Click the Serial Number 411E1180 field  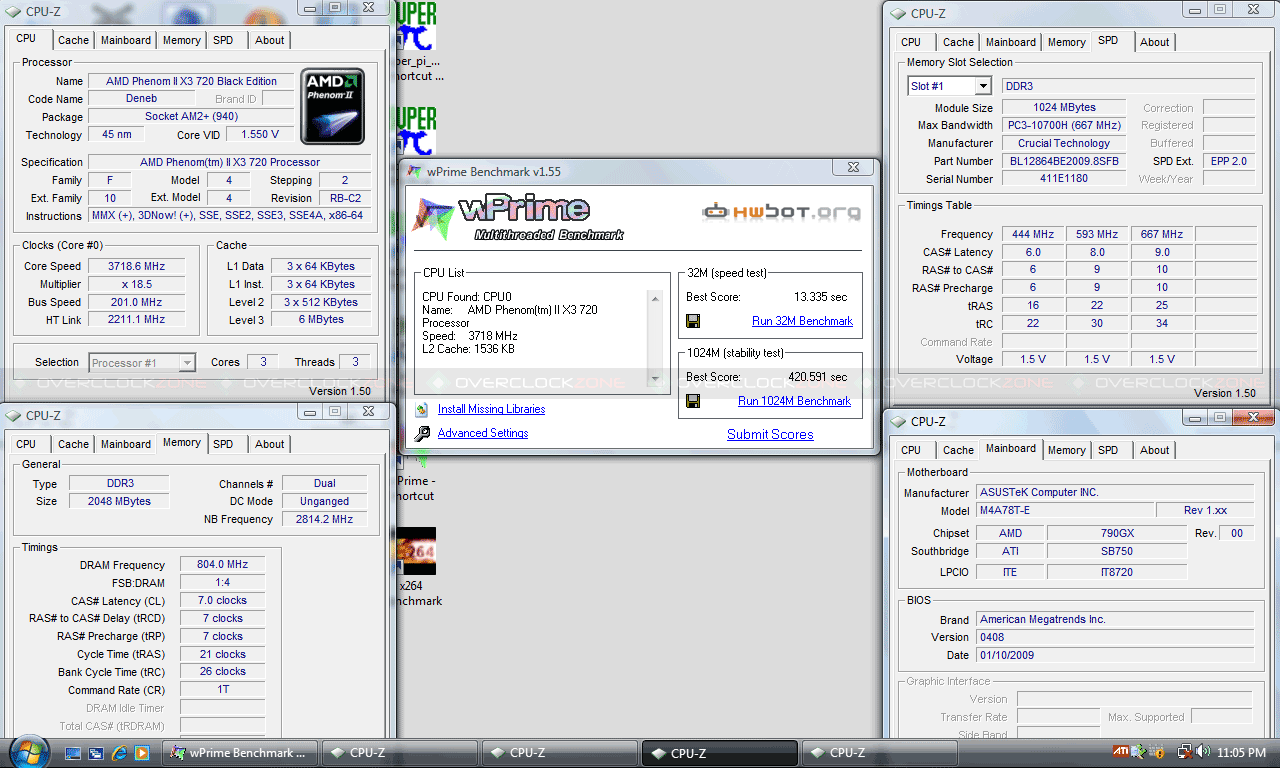click(1064, 179)
